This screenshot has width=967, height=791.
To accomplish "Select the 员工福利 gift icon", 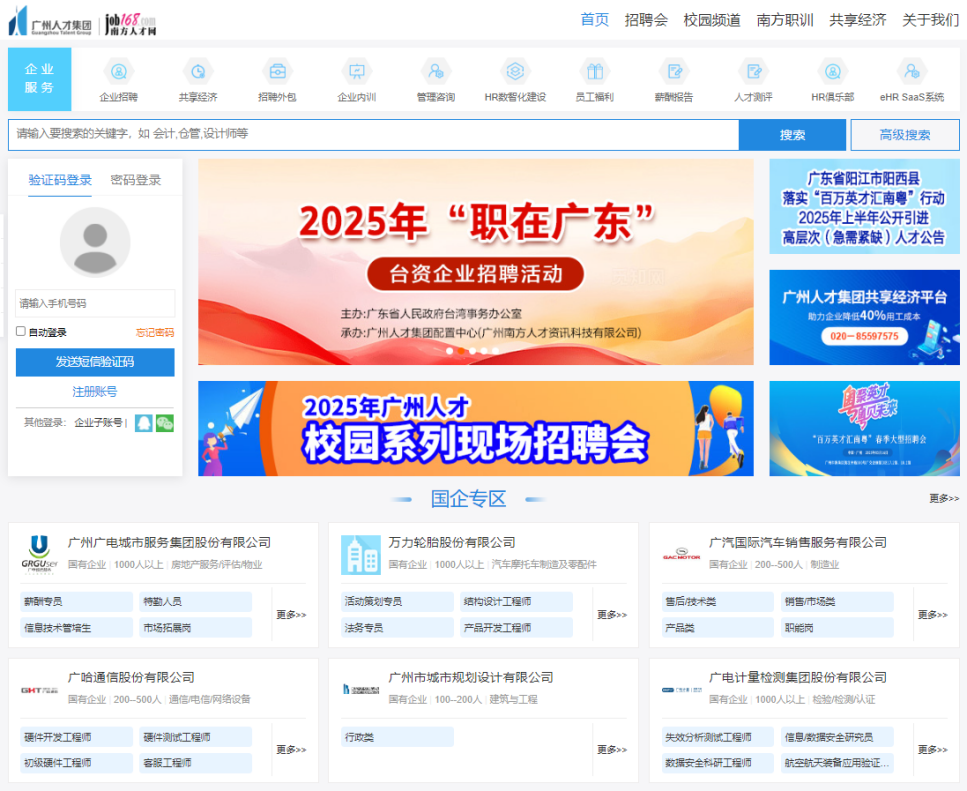I will 595,72.
